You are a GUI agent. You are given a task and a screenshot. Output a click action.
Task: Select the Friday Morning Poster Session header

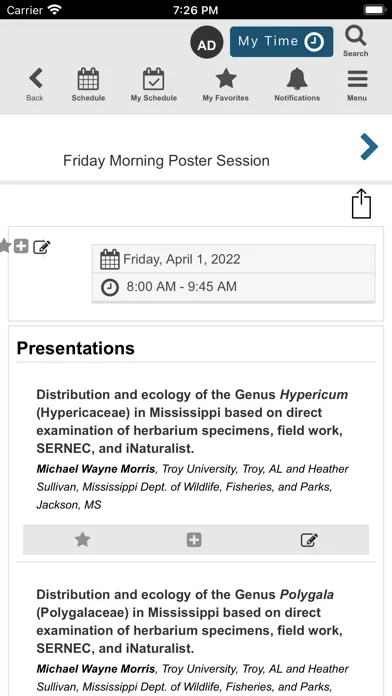166,160
